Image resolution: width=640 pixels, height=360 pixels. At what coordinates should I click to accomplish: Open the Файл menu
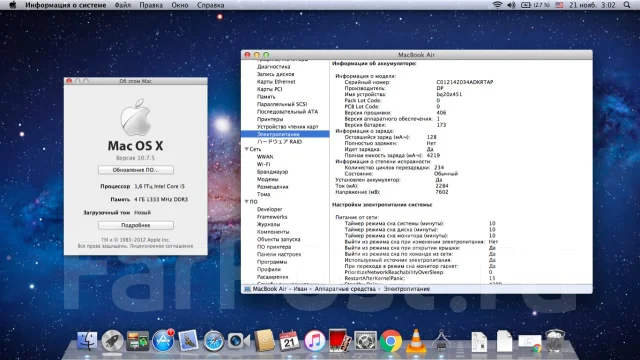point(123,5)
